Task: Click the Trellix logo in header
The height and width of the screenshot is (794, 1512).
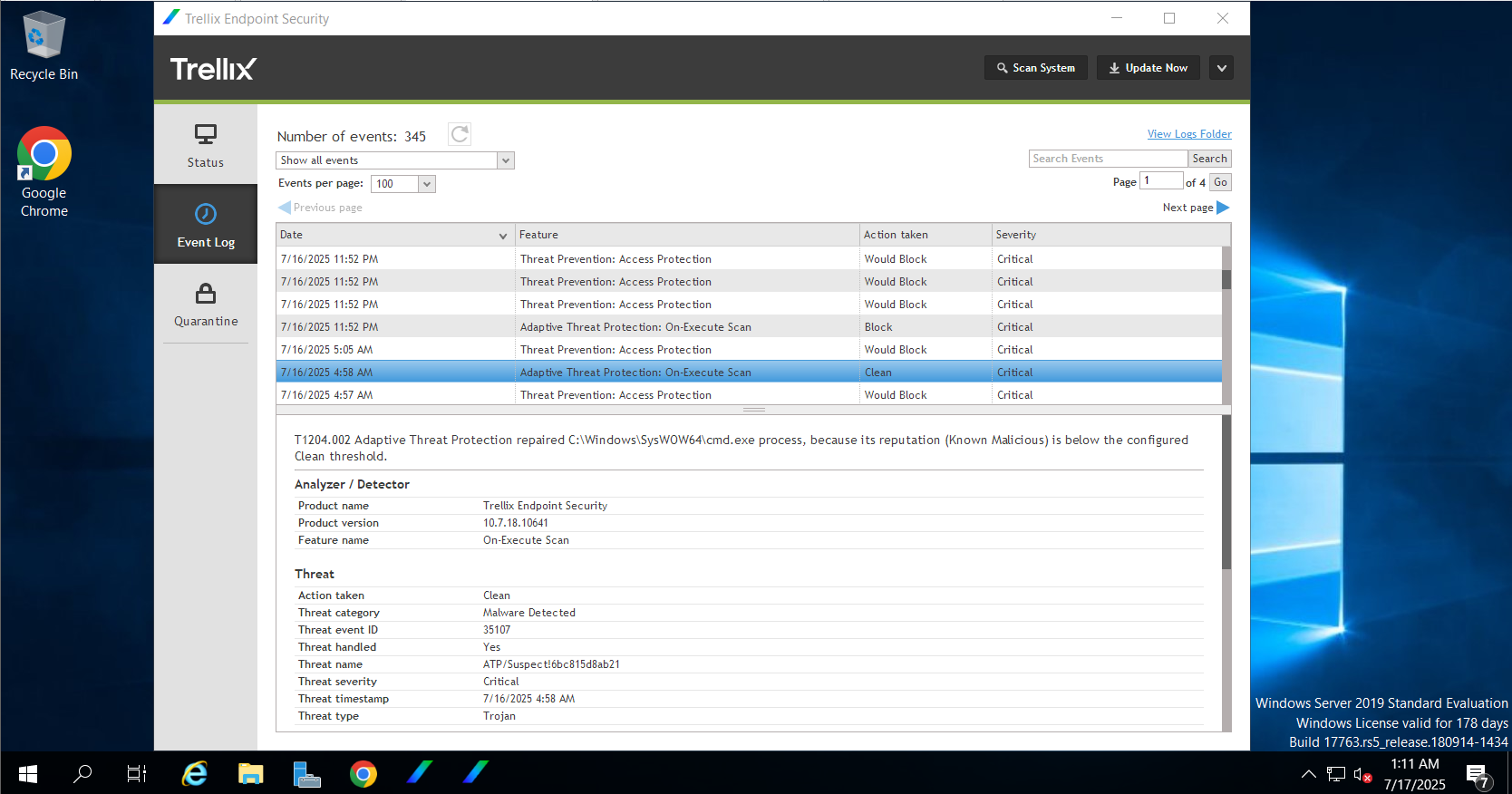Action: pyautogui.click(x=213, y=69)
